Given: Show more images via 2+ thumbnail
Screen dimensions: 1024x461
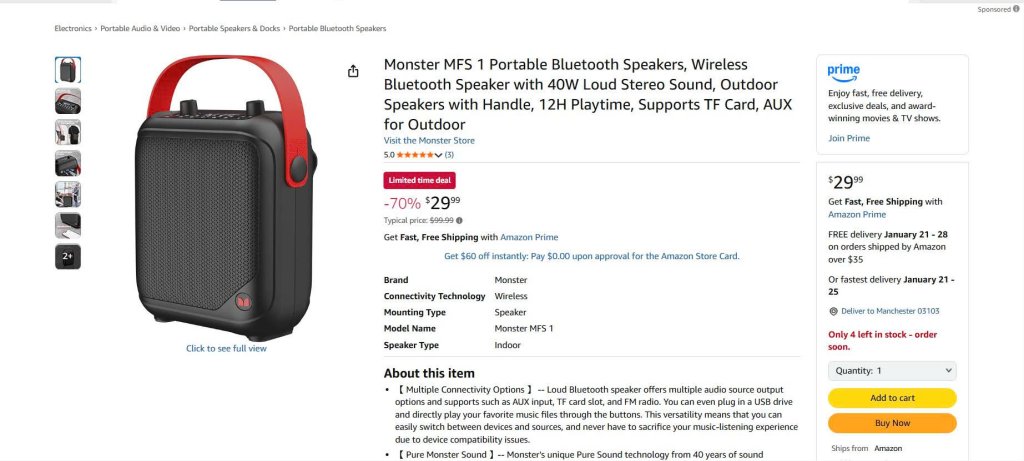Looking at the screenshot, I should coord(68,257).
